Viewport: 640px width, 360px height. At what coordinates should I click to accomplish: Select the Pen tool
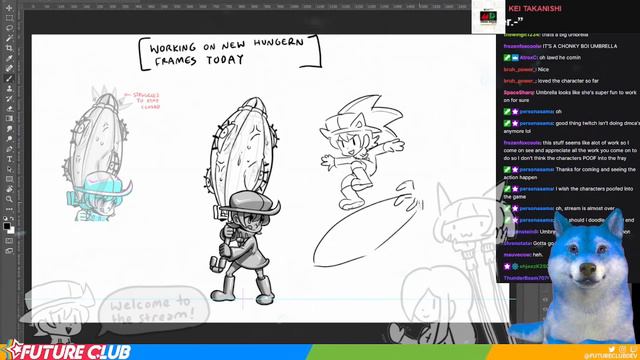pos(9,149)
